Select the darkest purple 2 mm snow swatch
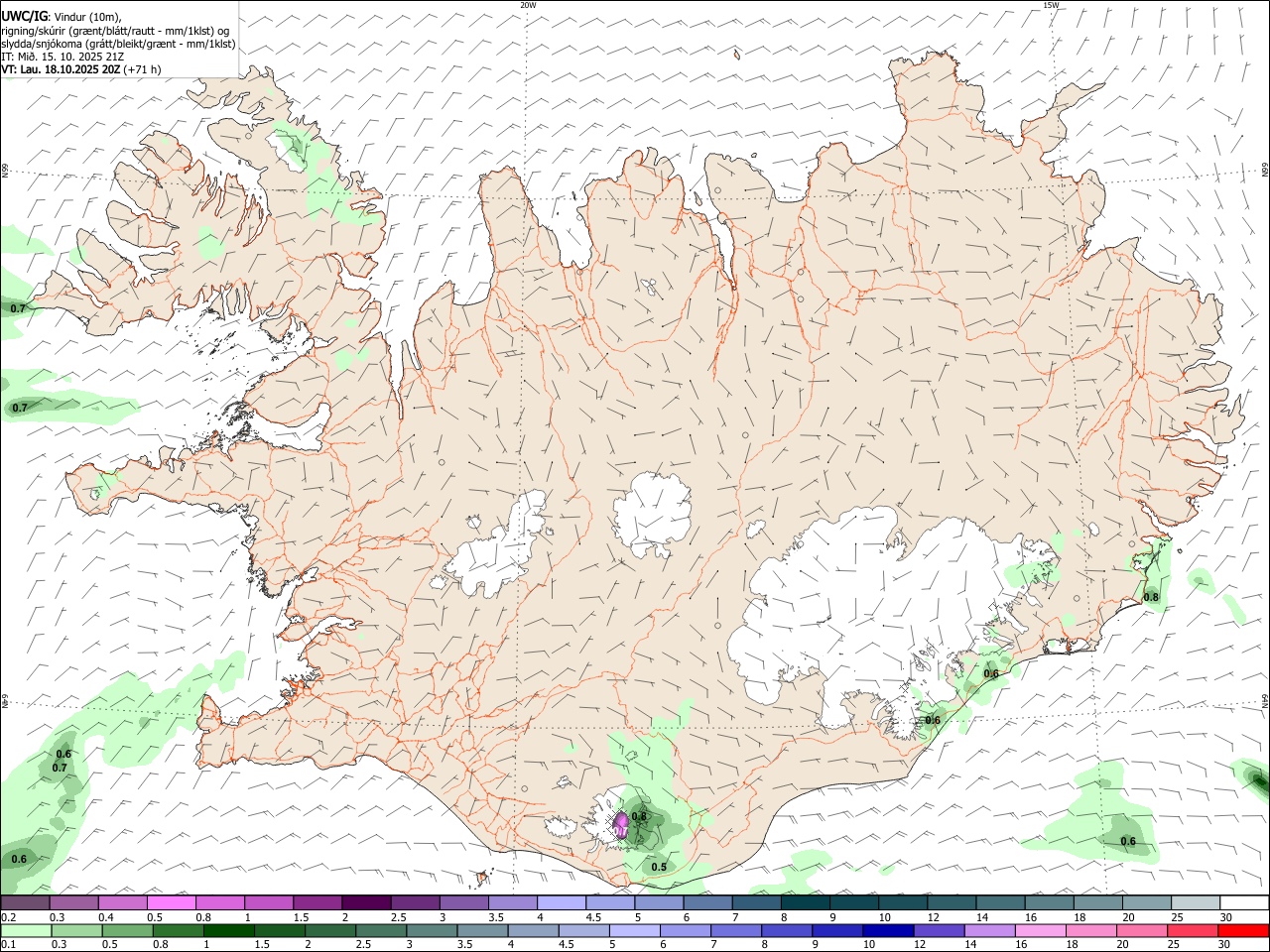 (366, 902)
